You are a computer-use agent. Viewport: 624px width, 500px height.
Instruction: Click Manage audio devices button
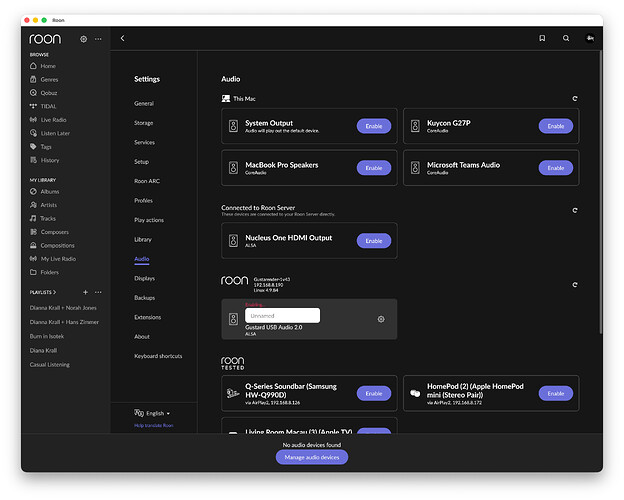pos(312,457)
